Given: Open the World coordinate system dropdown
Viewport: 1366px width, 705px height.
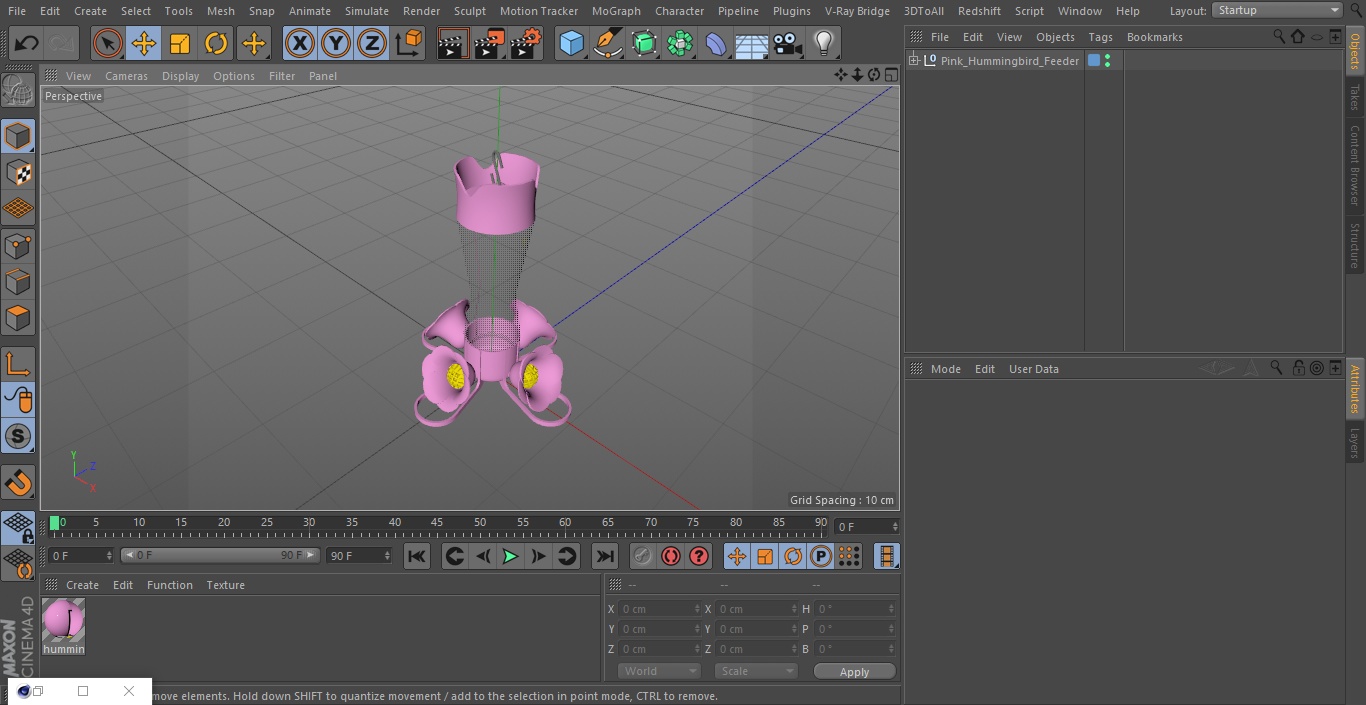Looking at the screenshot, I should 659,671.
